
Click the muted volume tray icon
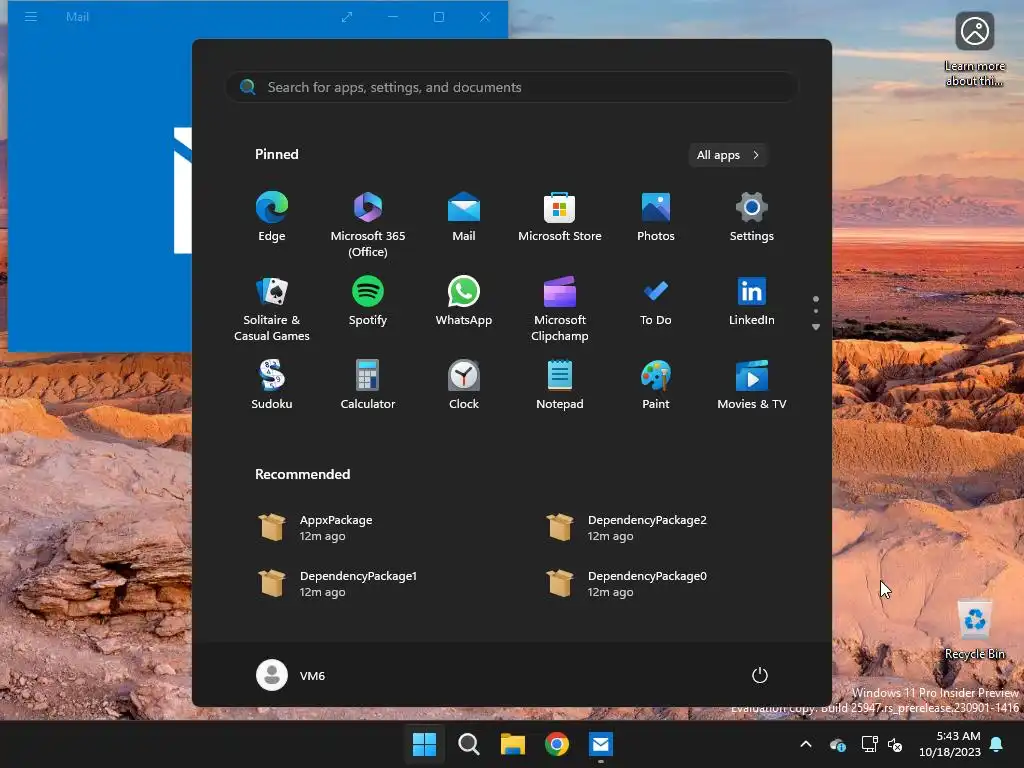[x=895, y=744]
